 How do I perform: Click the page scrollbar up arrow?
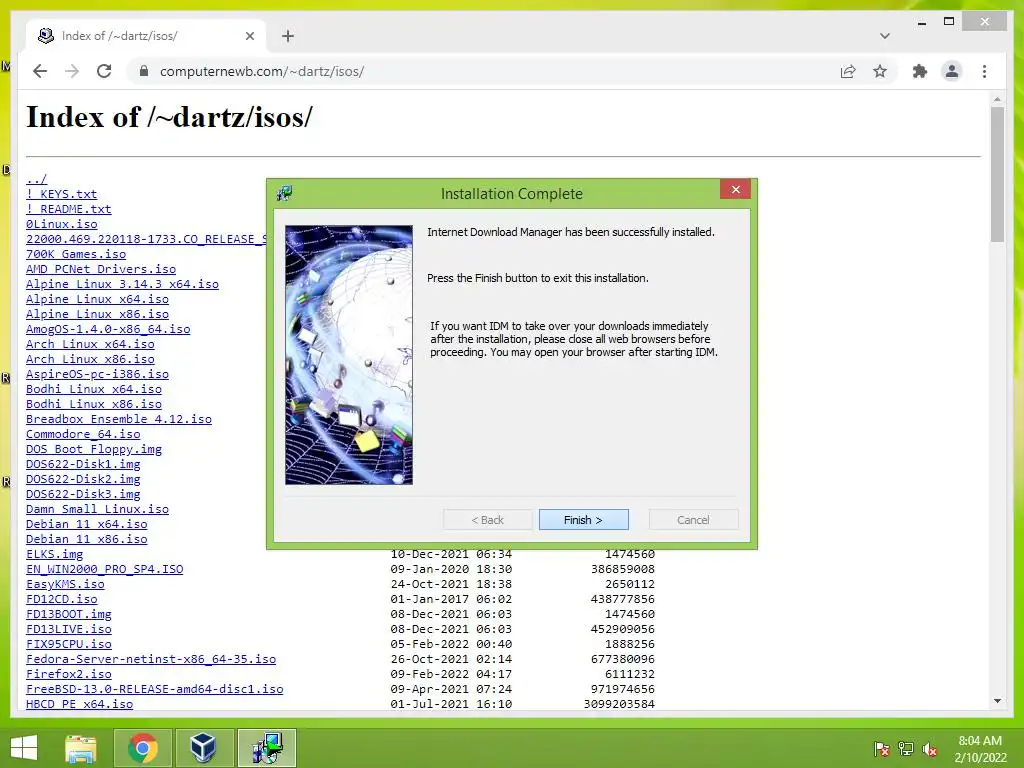click(x=997, y=99)
